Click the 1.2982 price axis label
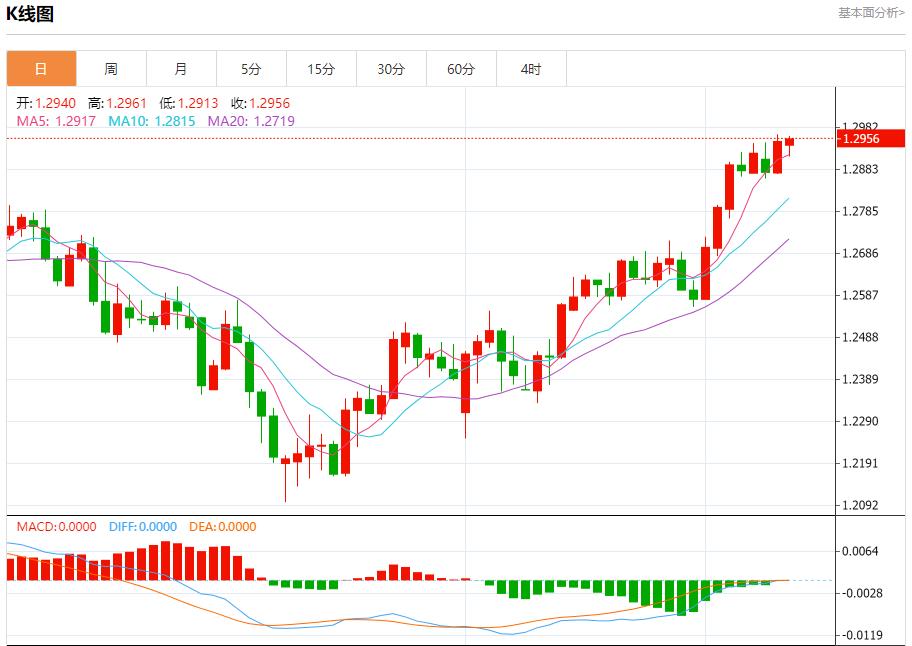Screen dimensions: 912x646 (x=860, y=127)
